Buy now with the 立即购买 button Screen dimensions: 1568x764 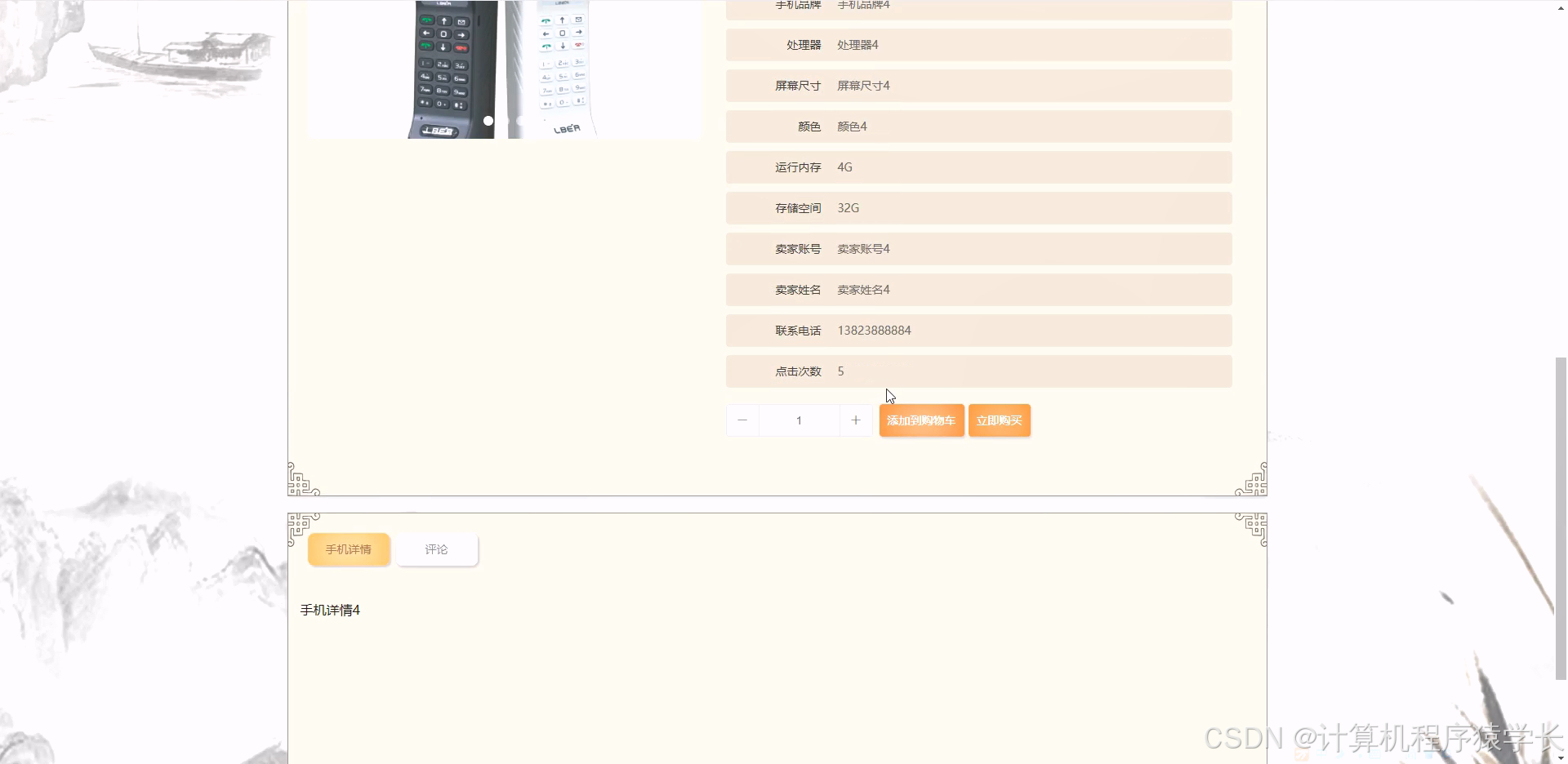[999, 420]
